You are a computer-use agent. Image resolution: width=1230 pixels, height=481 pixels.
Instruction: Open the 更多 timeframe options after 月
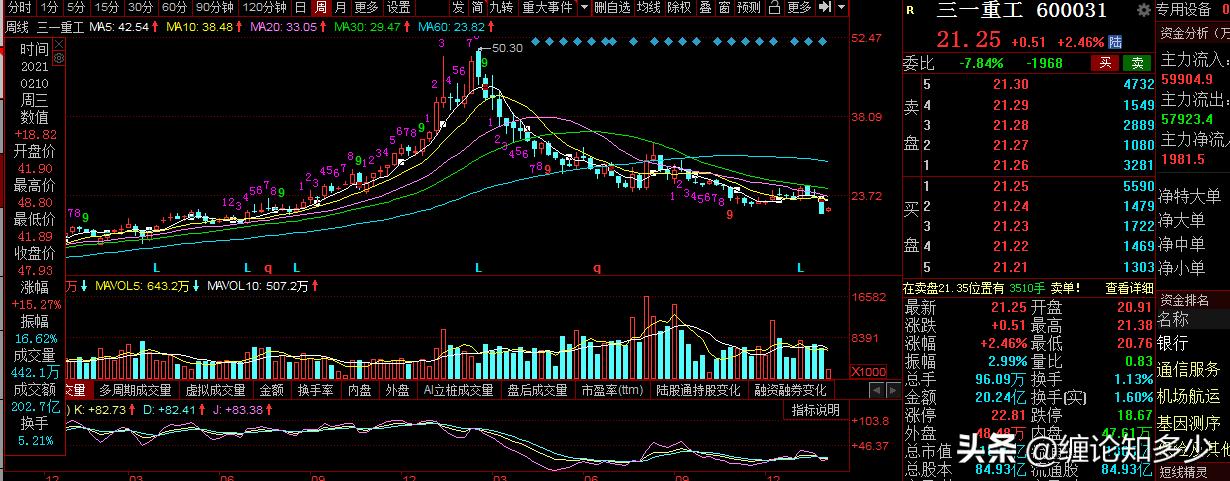coord(365,8)
